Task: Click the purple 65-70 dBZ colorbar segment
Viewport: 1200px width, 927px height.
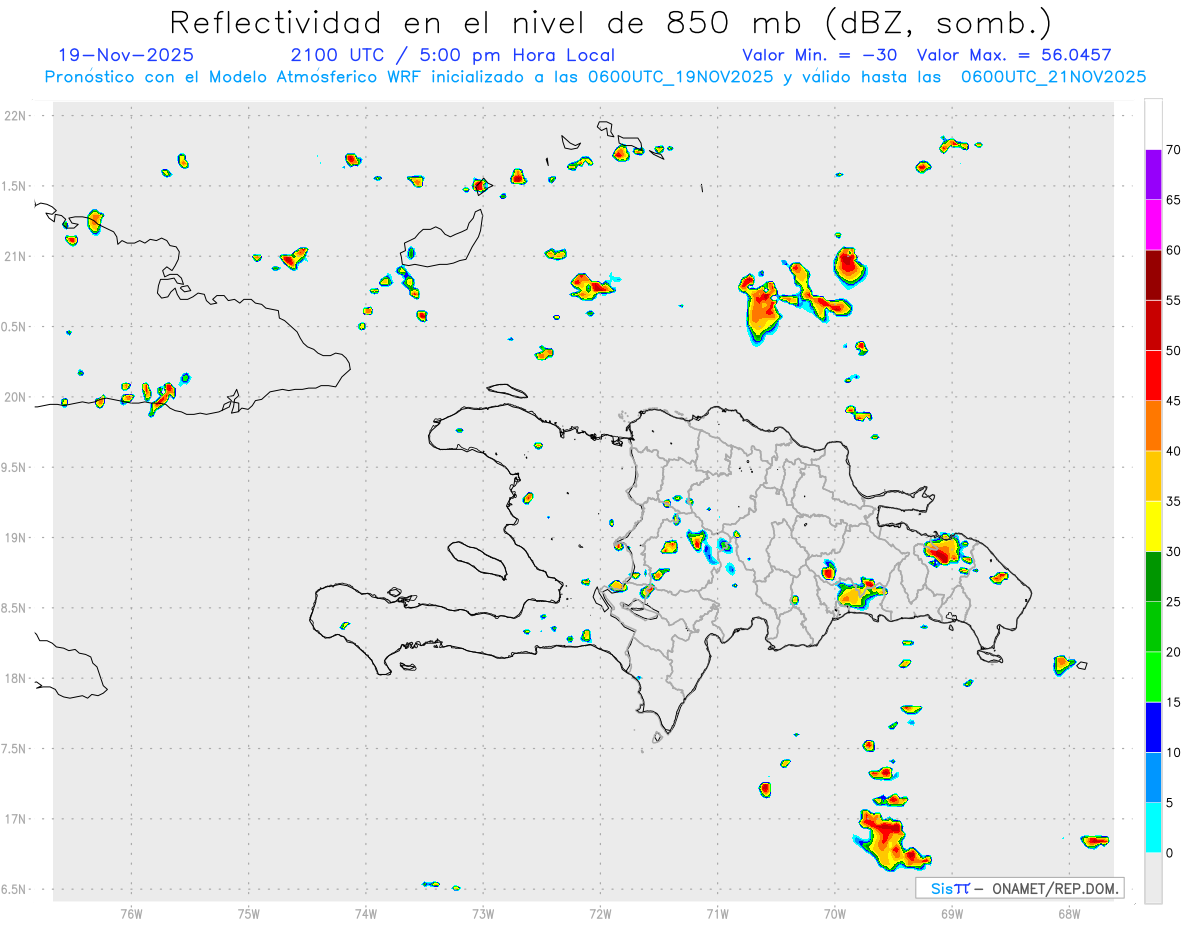Action: 1153,175
